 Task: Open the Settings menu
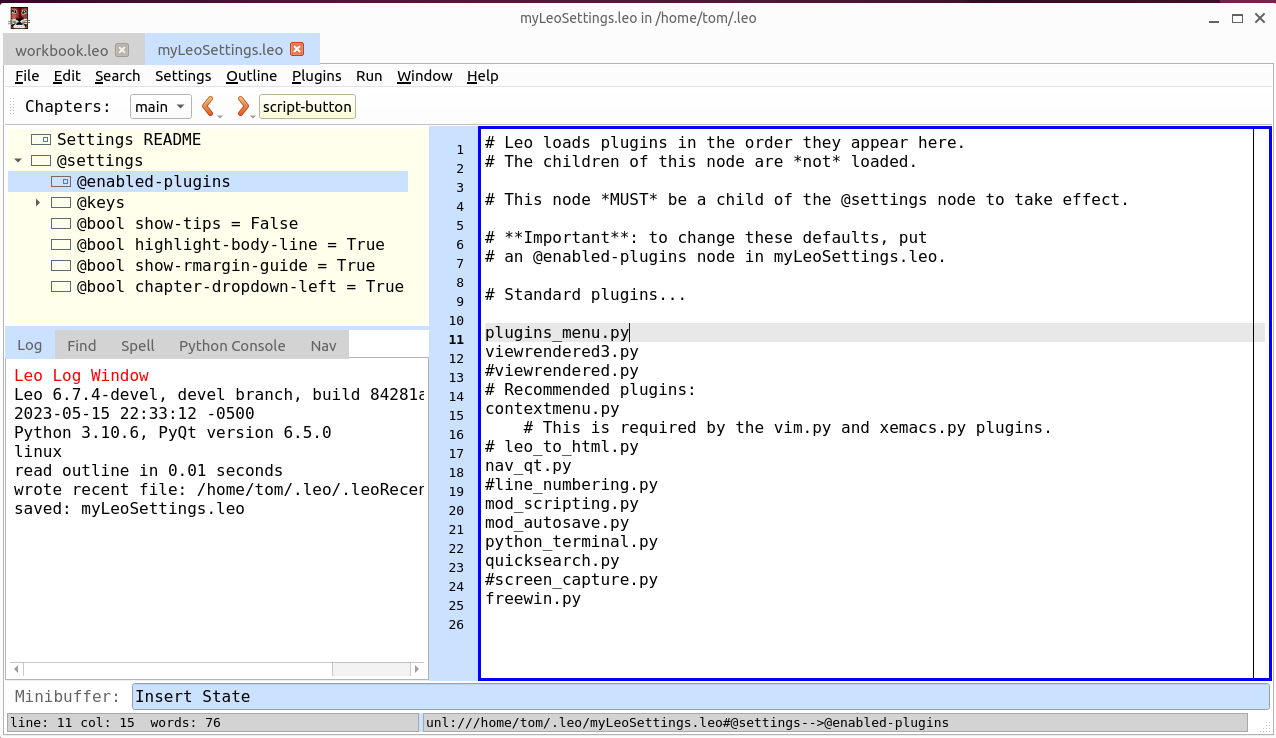[183, 75]
